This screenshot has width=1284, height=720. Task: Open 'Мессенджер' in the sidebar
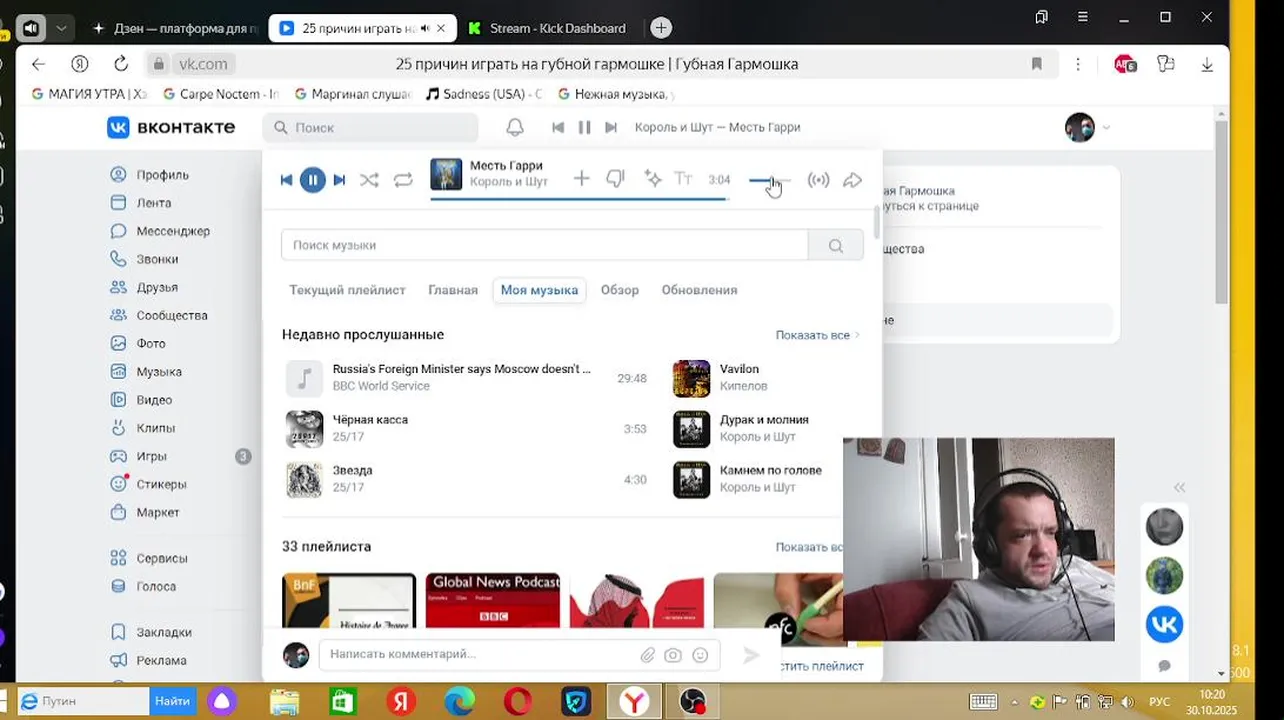click(x=172, y=231)
